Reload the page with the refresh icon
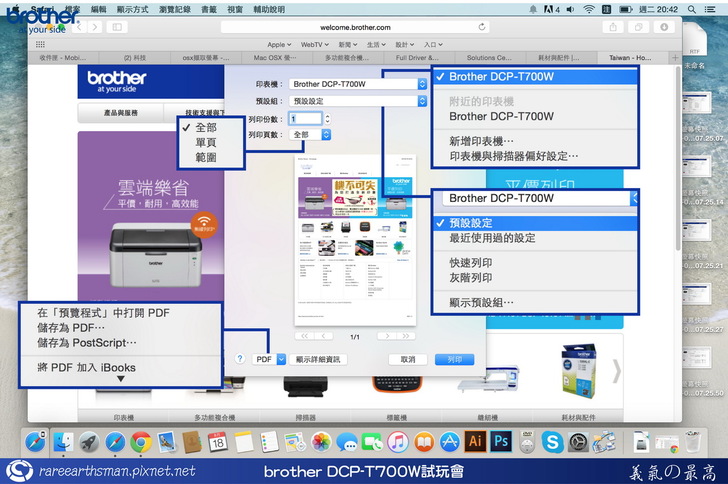The width and height of the screenshot is (728, 484). click(x=482, y=27)
